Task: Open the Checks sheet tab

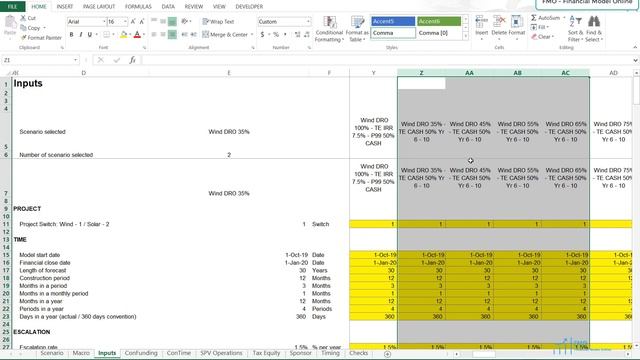Action: pos(358,353)
